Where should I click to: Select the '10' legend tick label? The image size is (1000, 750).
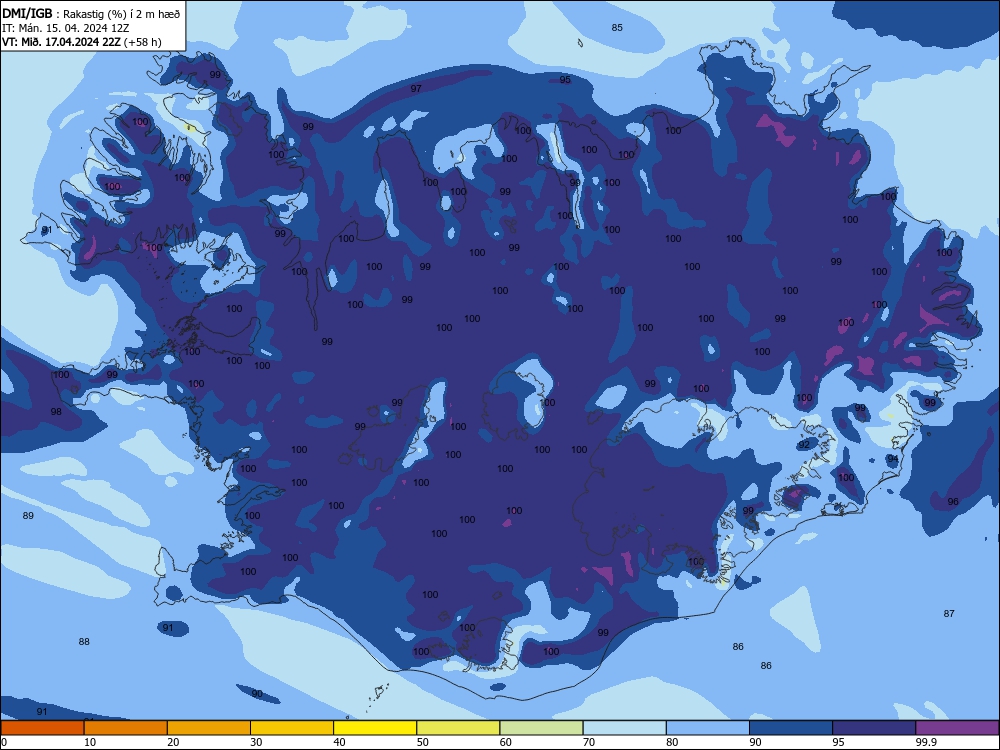point(90,742)
